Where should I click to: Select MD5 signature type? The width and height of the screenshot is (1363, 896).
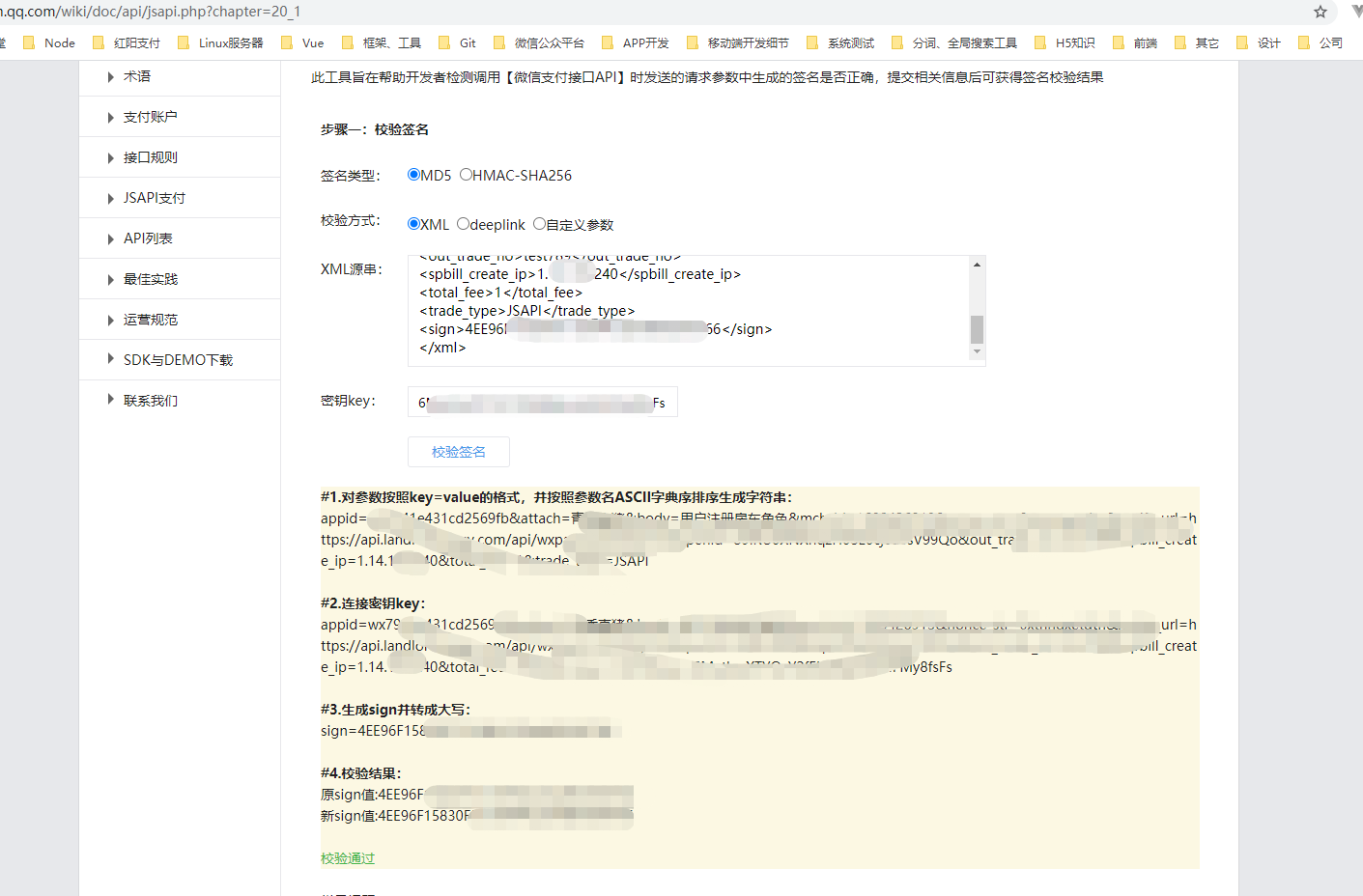pos(413,175)
